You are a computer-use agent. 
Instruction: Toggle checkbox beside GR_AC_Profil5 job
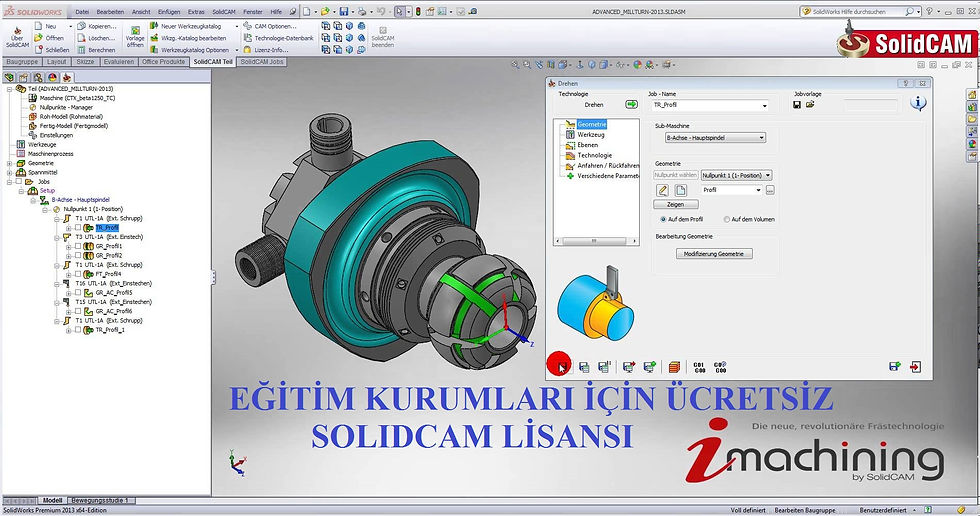[x=78, y=292]
